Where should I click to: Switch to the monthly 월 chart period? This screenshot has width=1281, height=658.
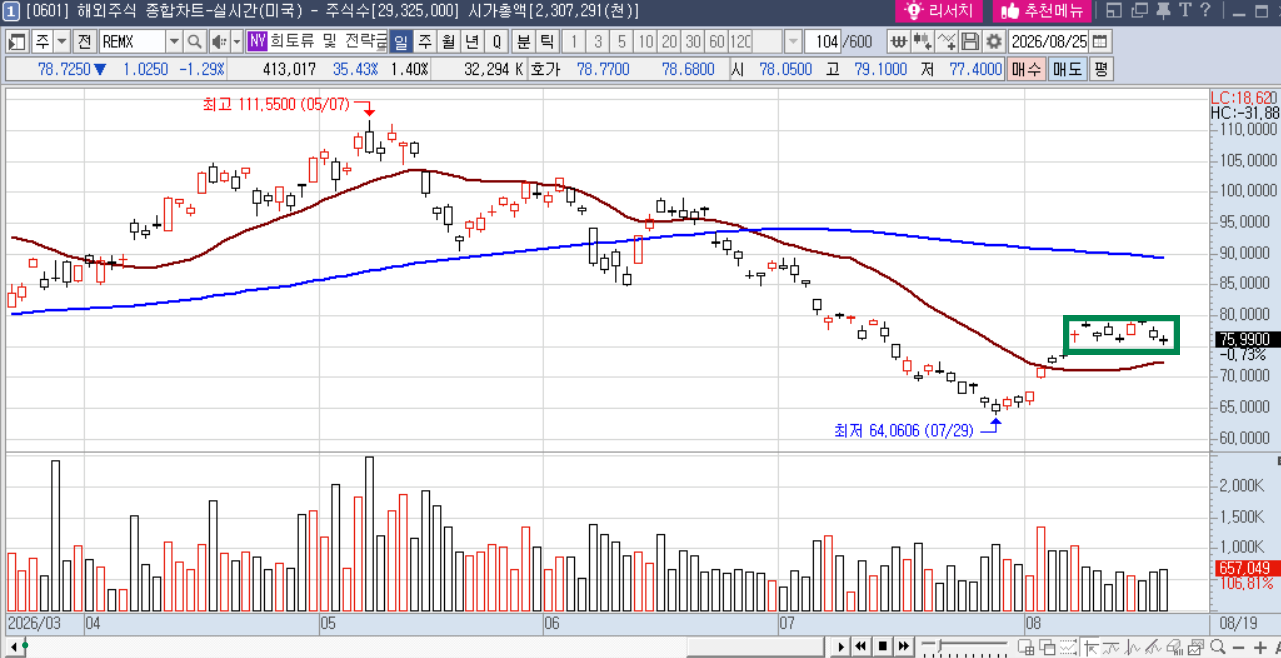click(x=448, y=42)
